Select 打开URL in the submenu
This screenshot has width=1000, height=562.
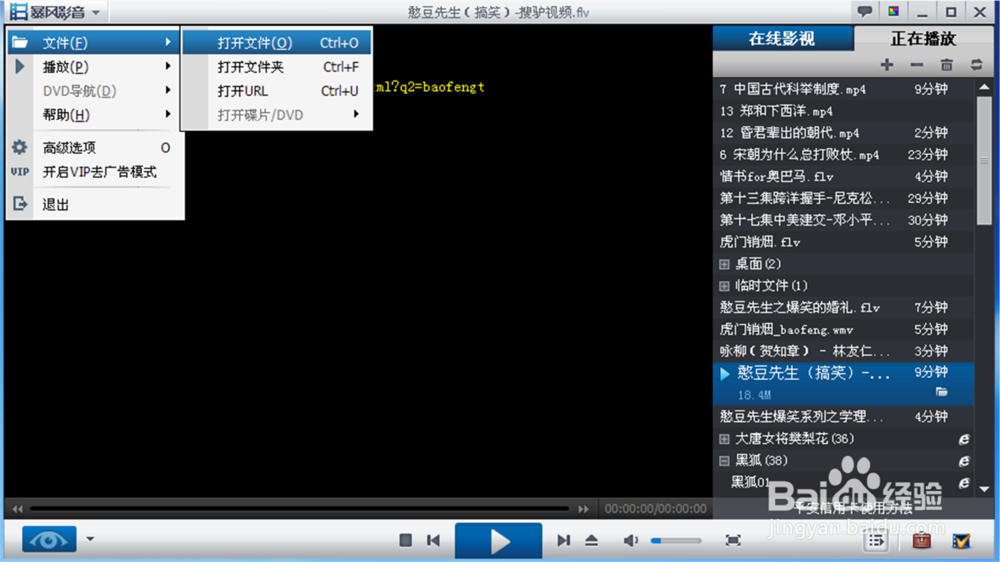(x=277, y=91)
